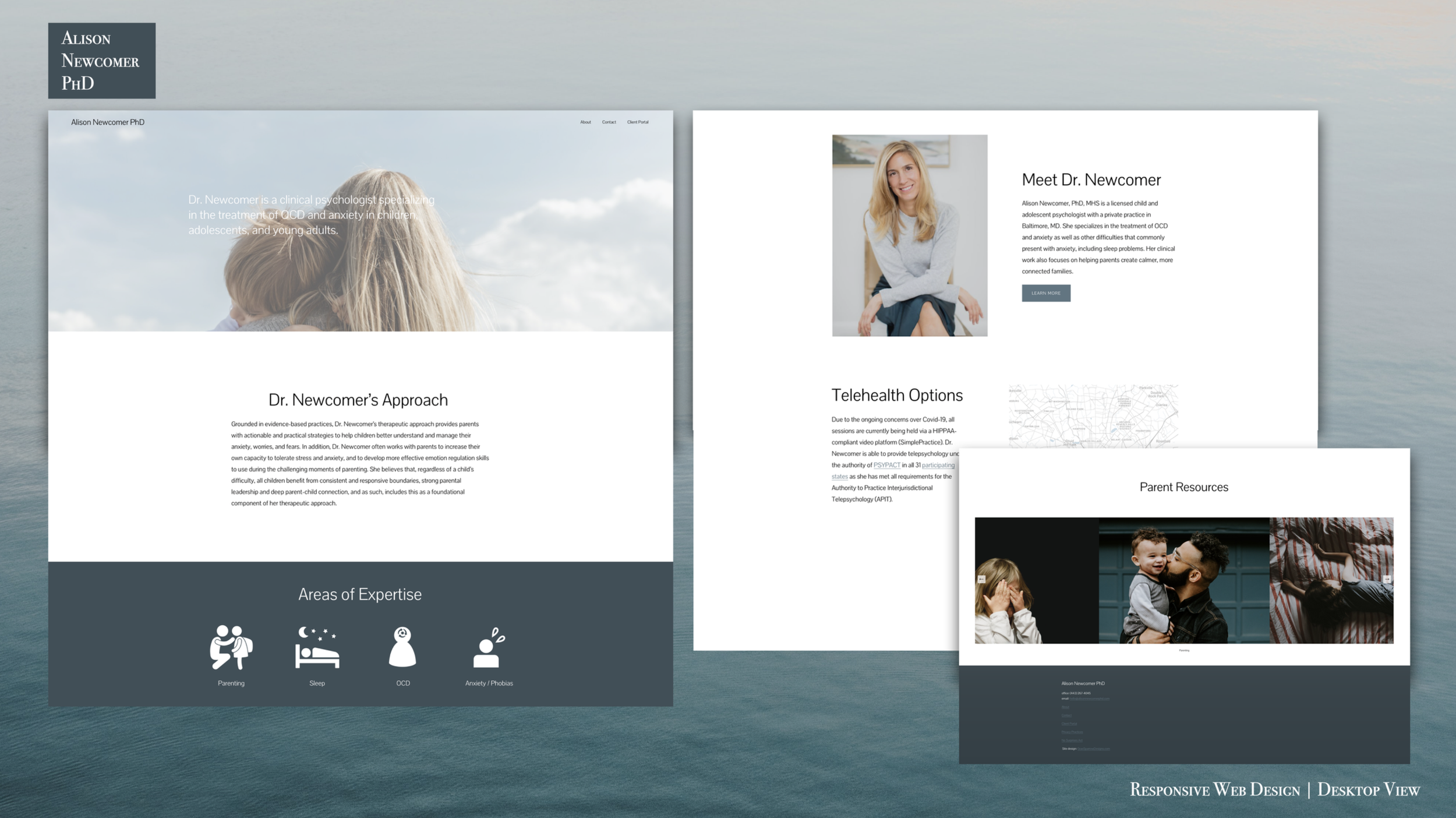Click the telehealth map graphic
Viewport: 1456px width, 818px height.
(x=1093, y=416)
